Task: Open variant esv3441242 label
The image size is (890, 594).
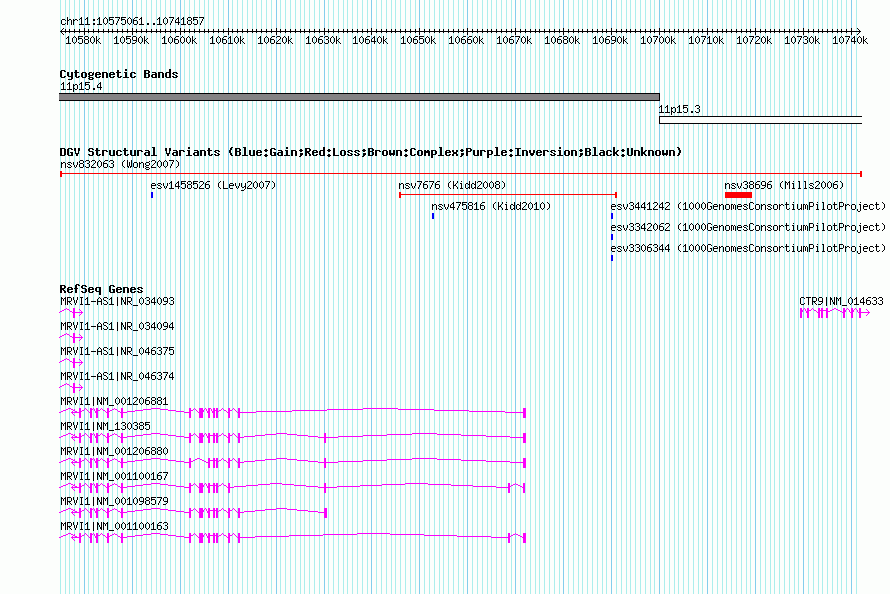Action: pos(748,206)
